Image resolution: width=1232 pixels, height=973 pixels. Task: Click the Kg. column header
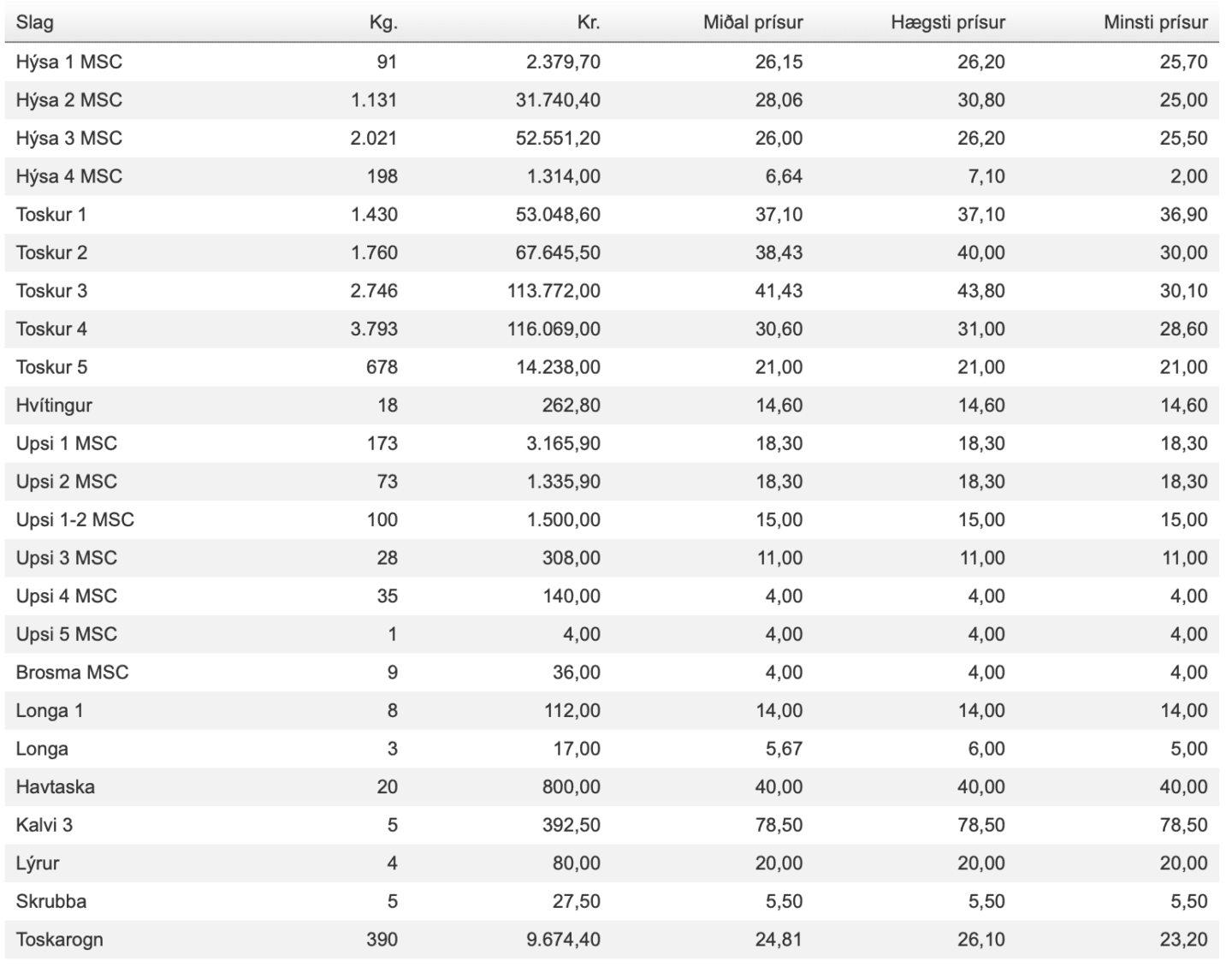pyautogui.click(x=383, y=23)
